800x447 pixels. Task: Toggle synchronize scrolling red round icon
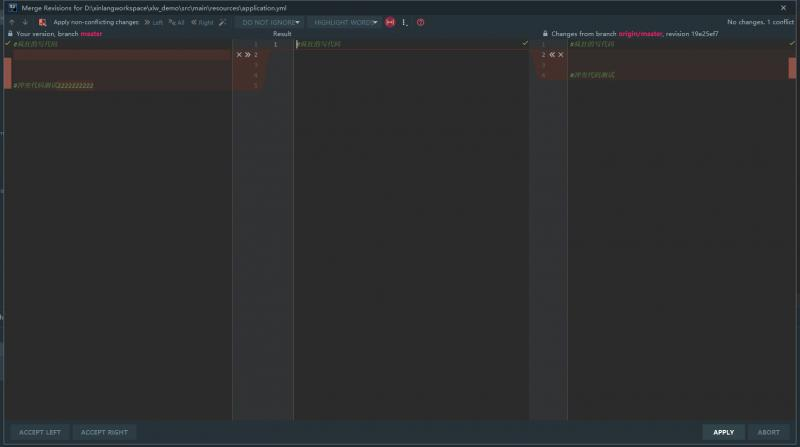390,22
